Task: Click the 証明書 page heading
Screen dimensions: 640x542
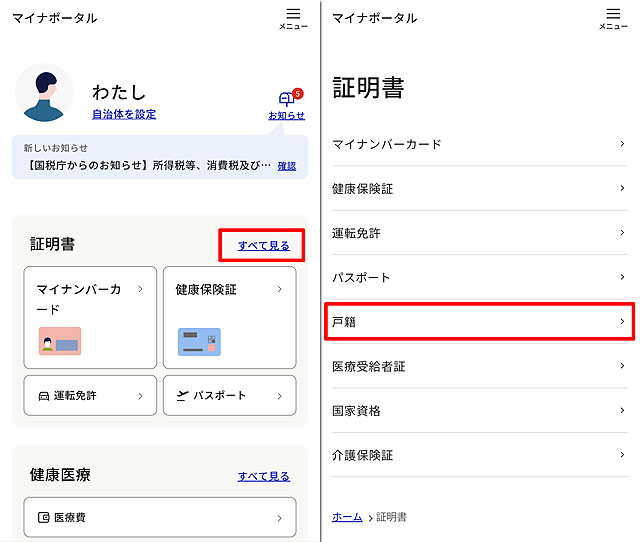Action: (368, 88)
